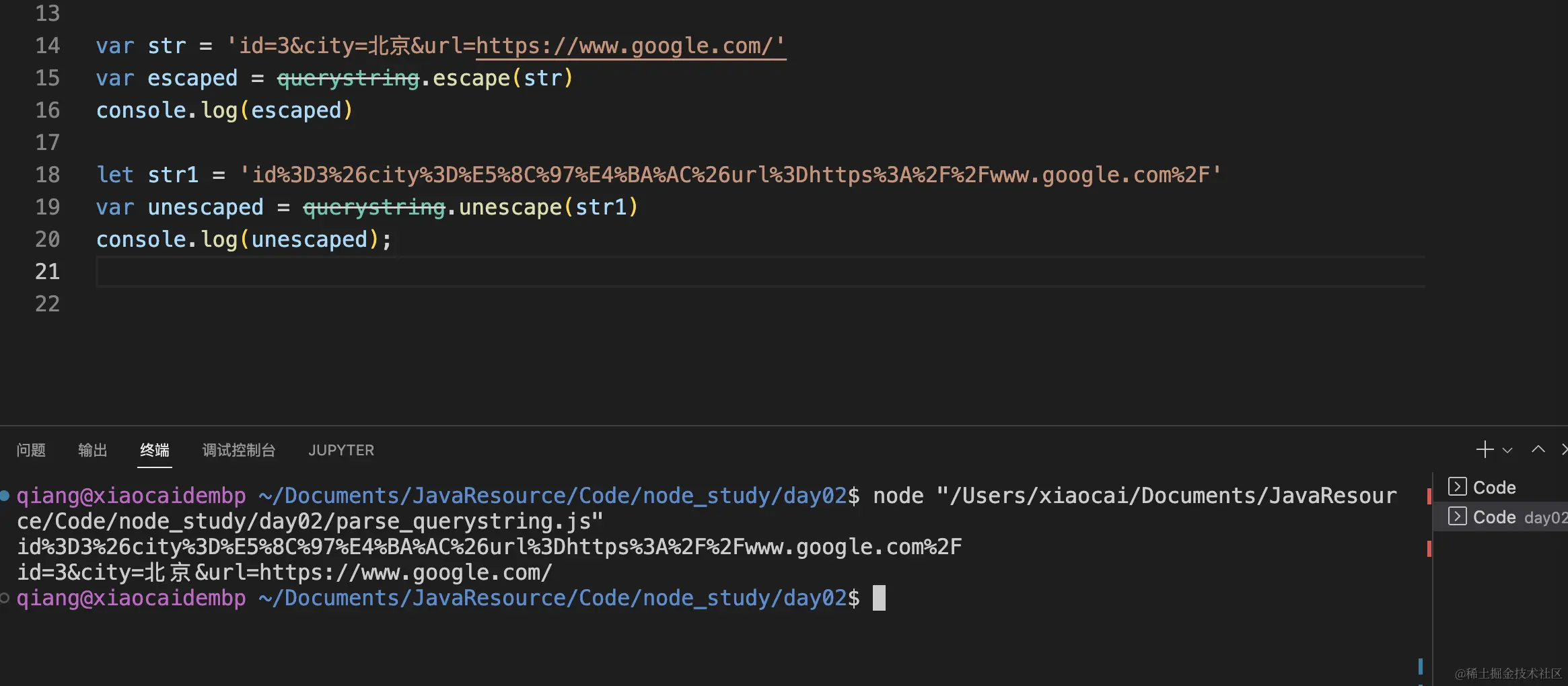Click the console.log(unescaped); statement

244,239
